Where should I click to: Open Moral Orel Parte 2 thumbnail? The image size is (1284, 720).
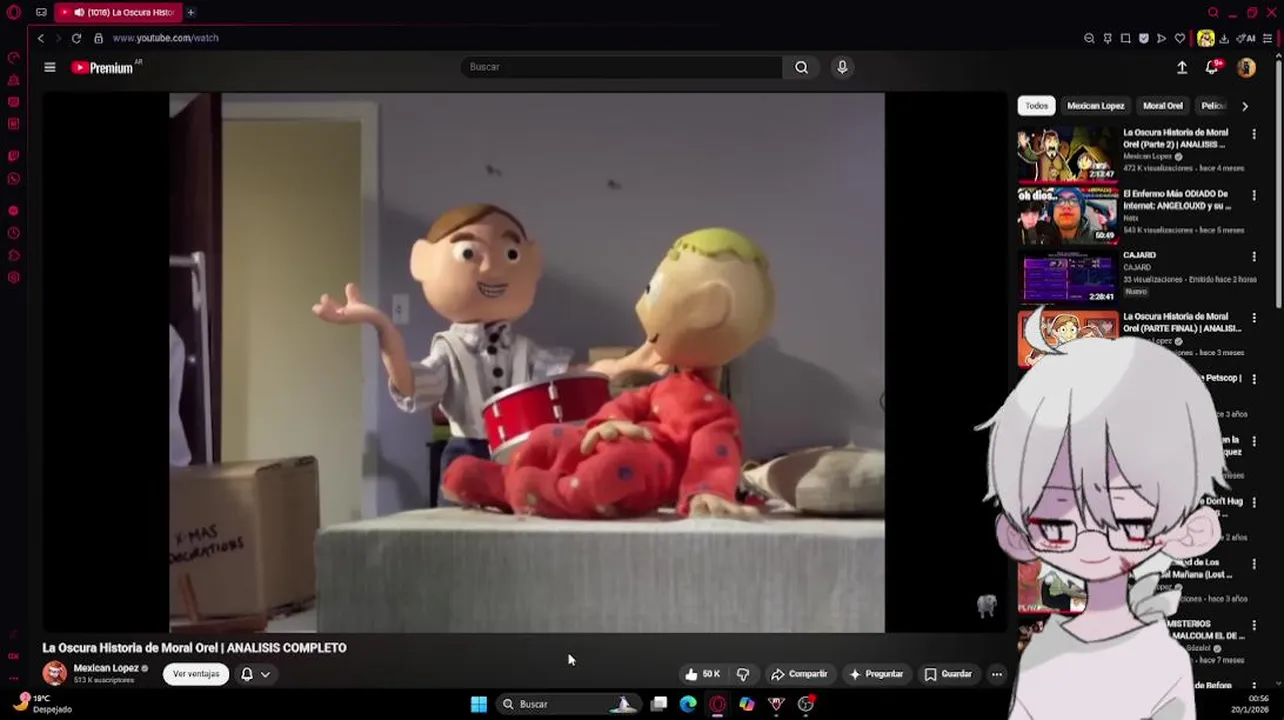1067,153
